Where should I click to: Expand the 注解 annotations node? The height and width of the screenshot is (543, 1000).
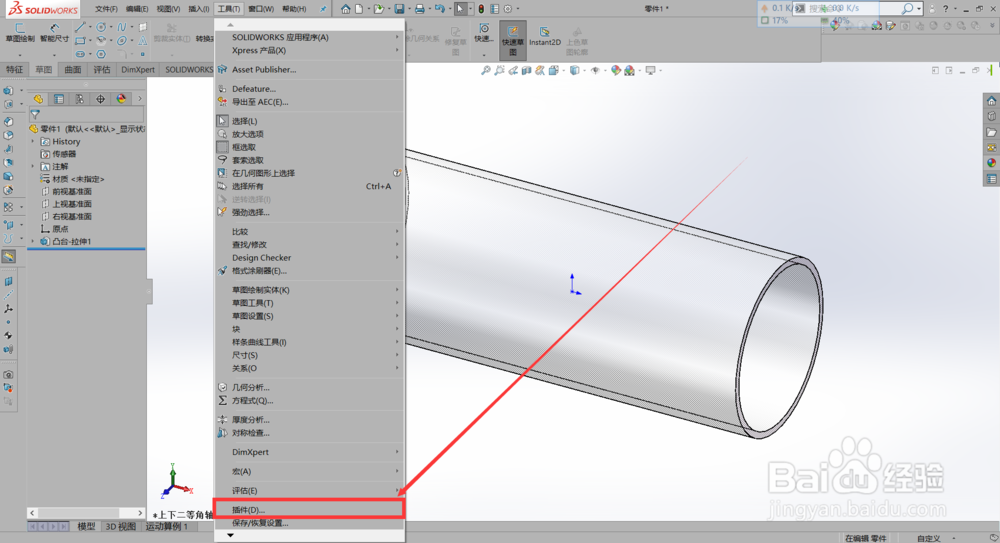click(x=33, y=167)
